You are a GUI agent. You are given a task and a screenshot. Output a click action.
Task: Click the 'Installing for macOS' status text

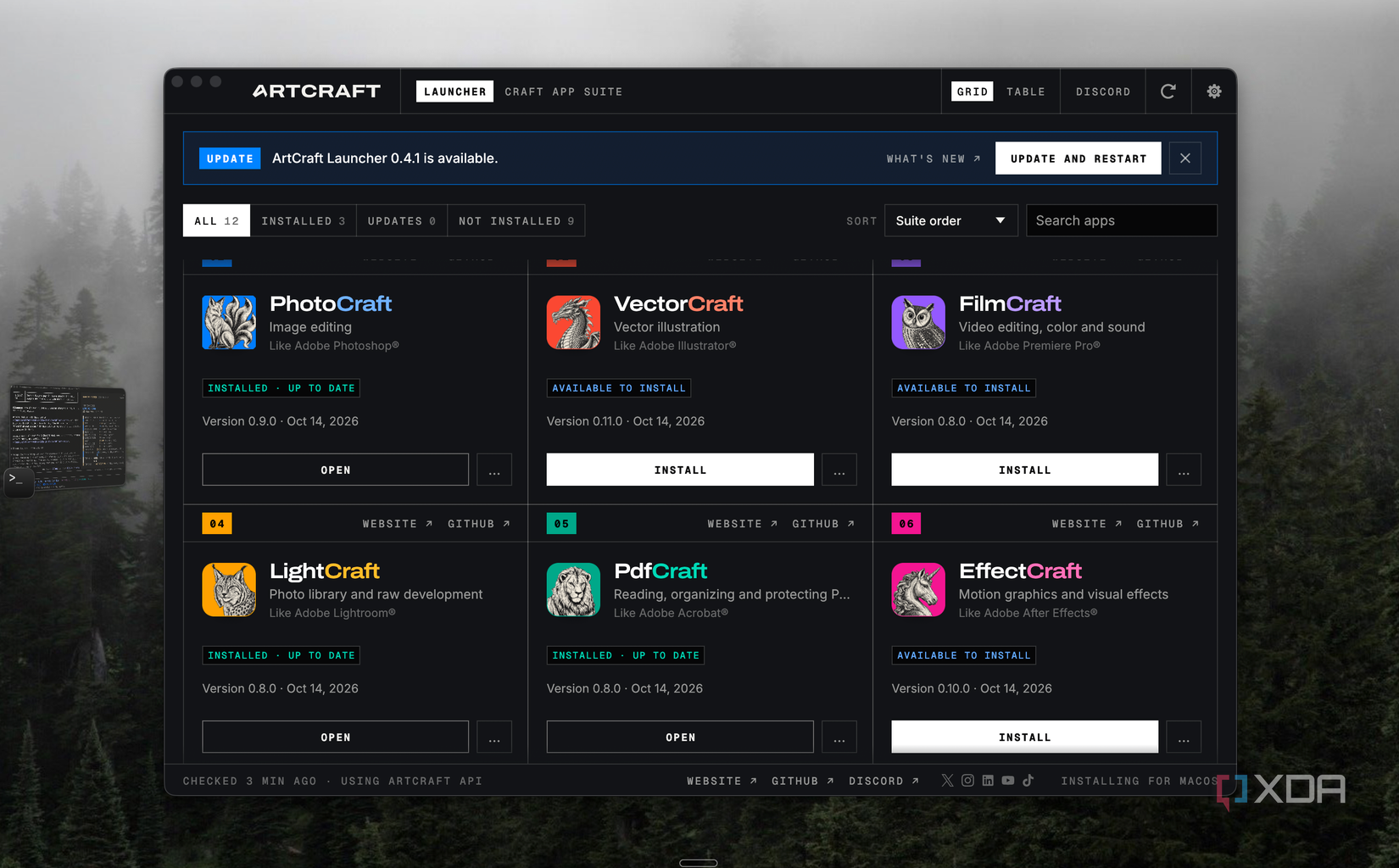point(1140,781)
